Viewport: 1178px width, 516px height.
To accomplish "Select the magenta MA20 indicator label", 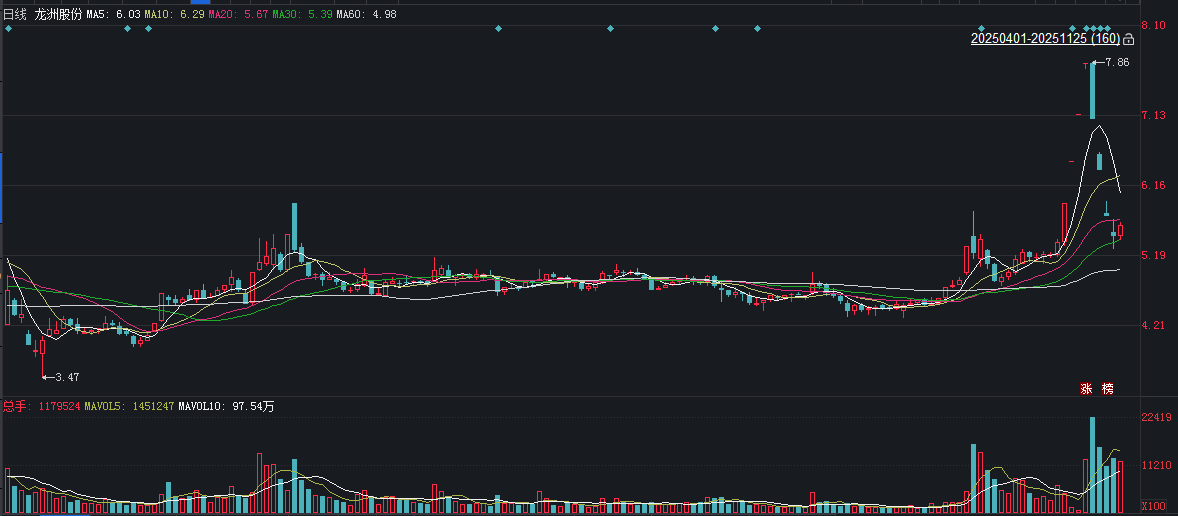I will [237, 15].
